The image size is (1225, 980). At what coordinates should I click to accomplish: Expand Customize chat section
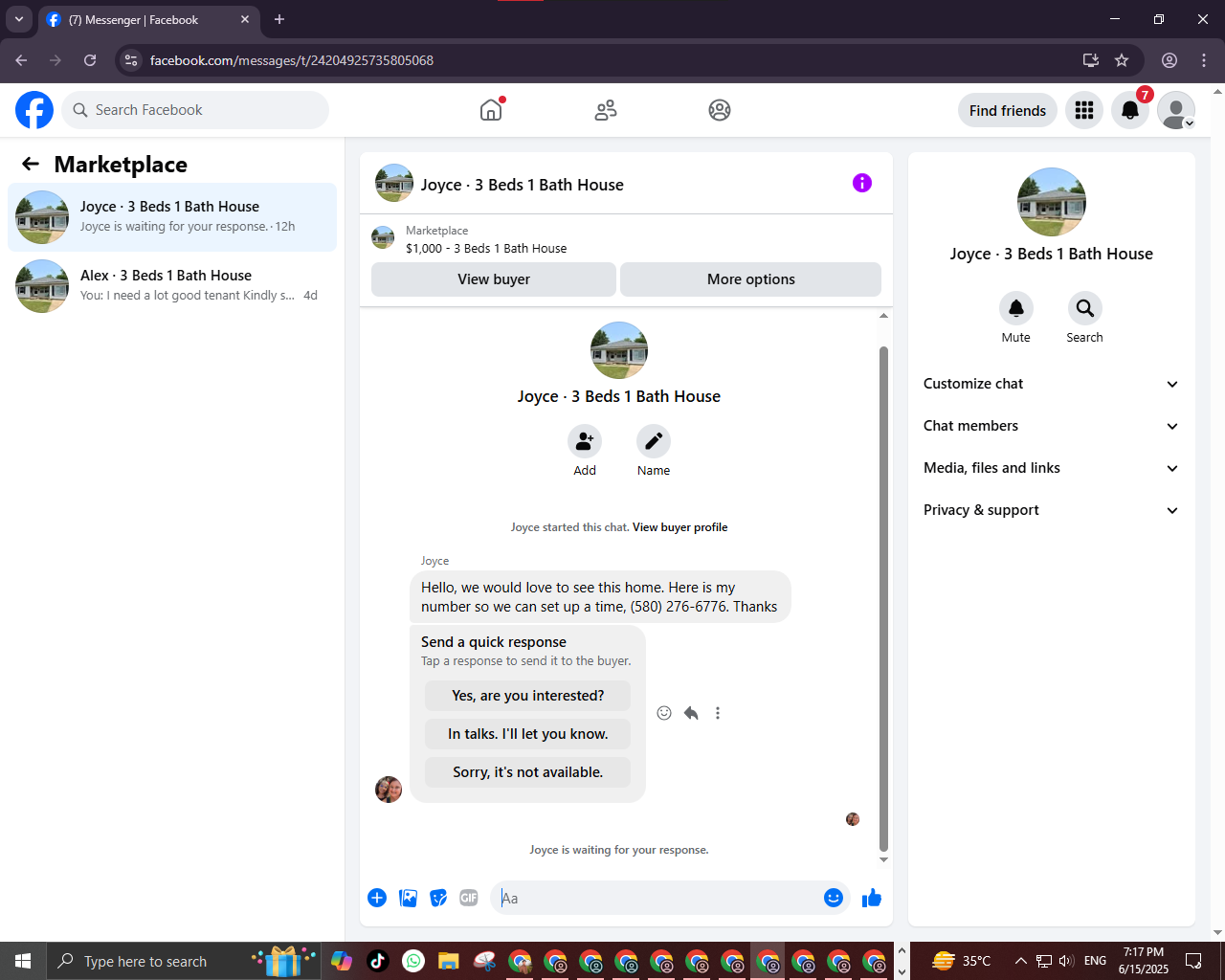click(1052, 384)
